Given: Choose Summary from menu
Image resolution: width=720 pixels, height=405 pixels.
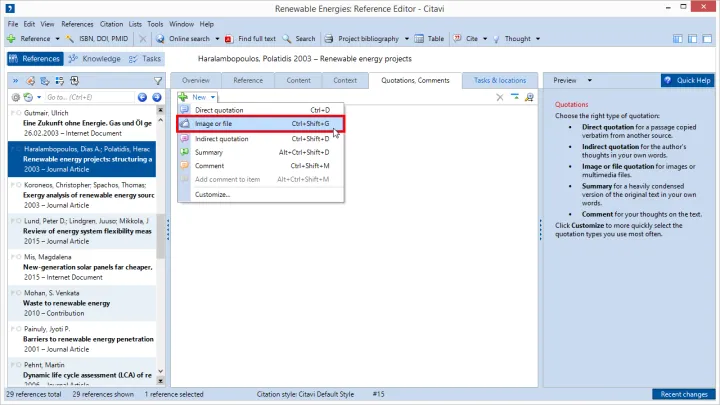Looking at the screenshot, I should pyautogui.click(x=261, y=152).
